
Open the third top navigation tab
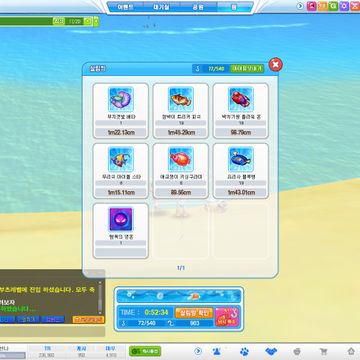coord(198,7)
